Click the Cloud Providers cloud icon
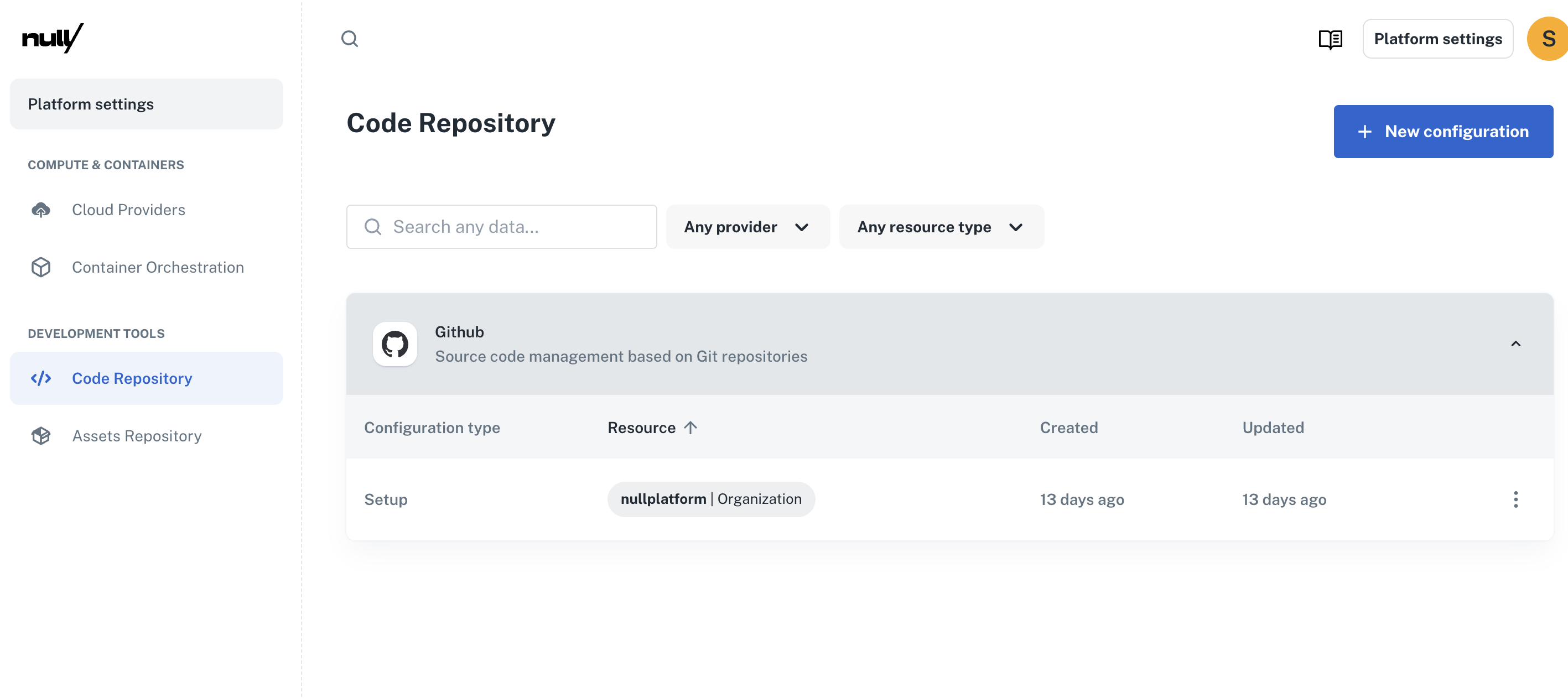The height and width of the screenshot is (698, 1568). click(x=41, y=210)
